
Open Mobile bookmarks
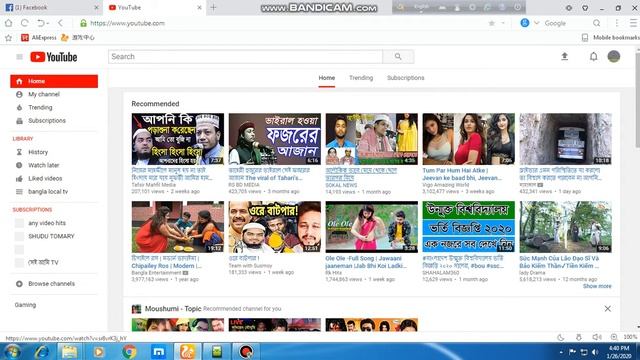tap(611, 38)
